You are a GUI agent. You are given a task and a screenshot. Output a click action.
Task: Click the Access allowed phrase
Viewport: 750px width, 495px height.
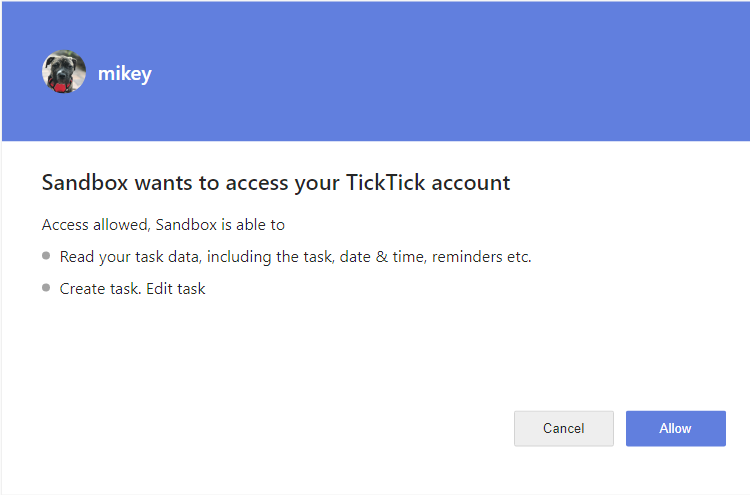(96, 225)
